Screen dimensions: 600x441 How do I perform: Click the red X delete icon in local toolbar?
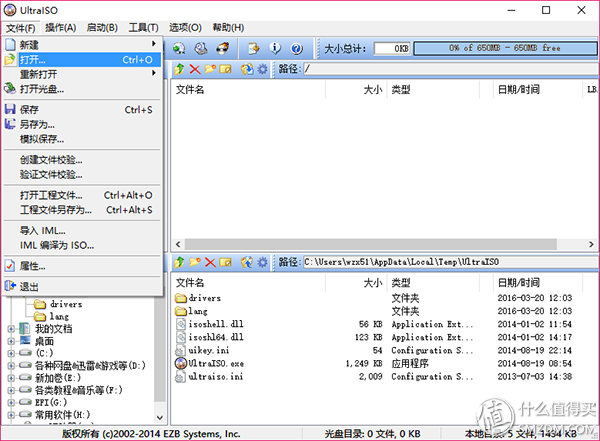(x=210, y=262)
